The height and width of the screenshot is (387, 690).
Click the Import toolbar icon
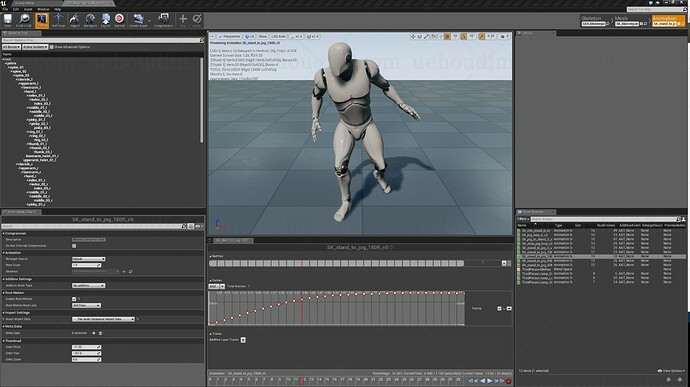(74, 20)
